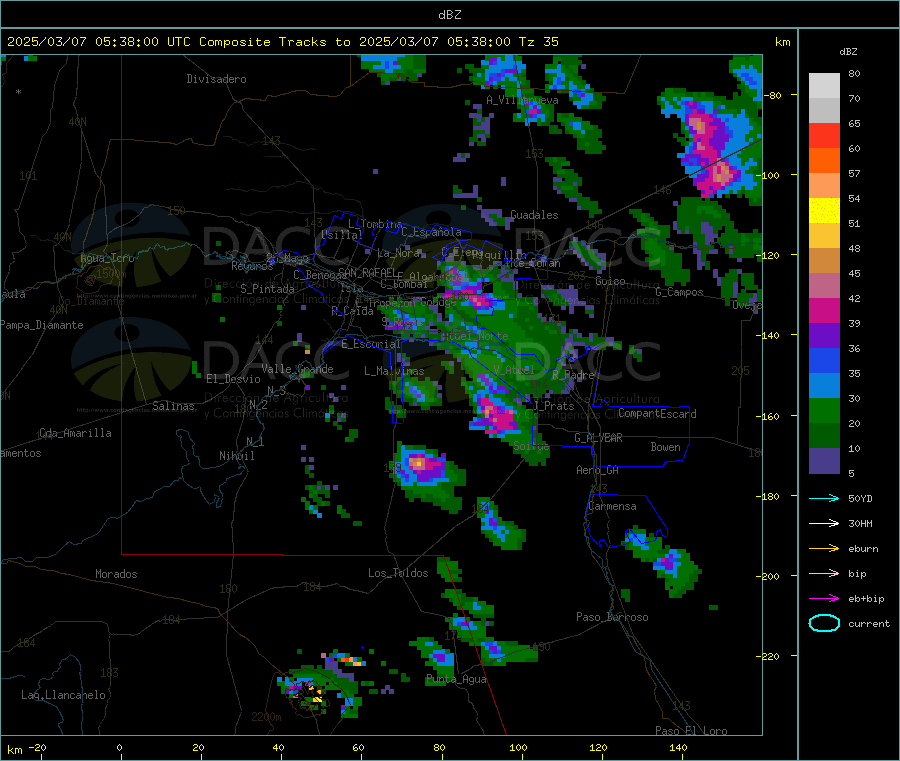The width and height of the screenshot is (900, 761).
Task: Click the 50YD cyan arrow legend icon
Action: (824, 498)
